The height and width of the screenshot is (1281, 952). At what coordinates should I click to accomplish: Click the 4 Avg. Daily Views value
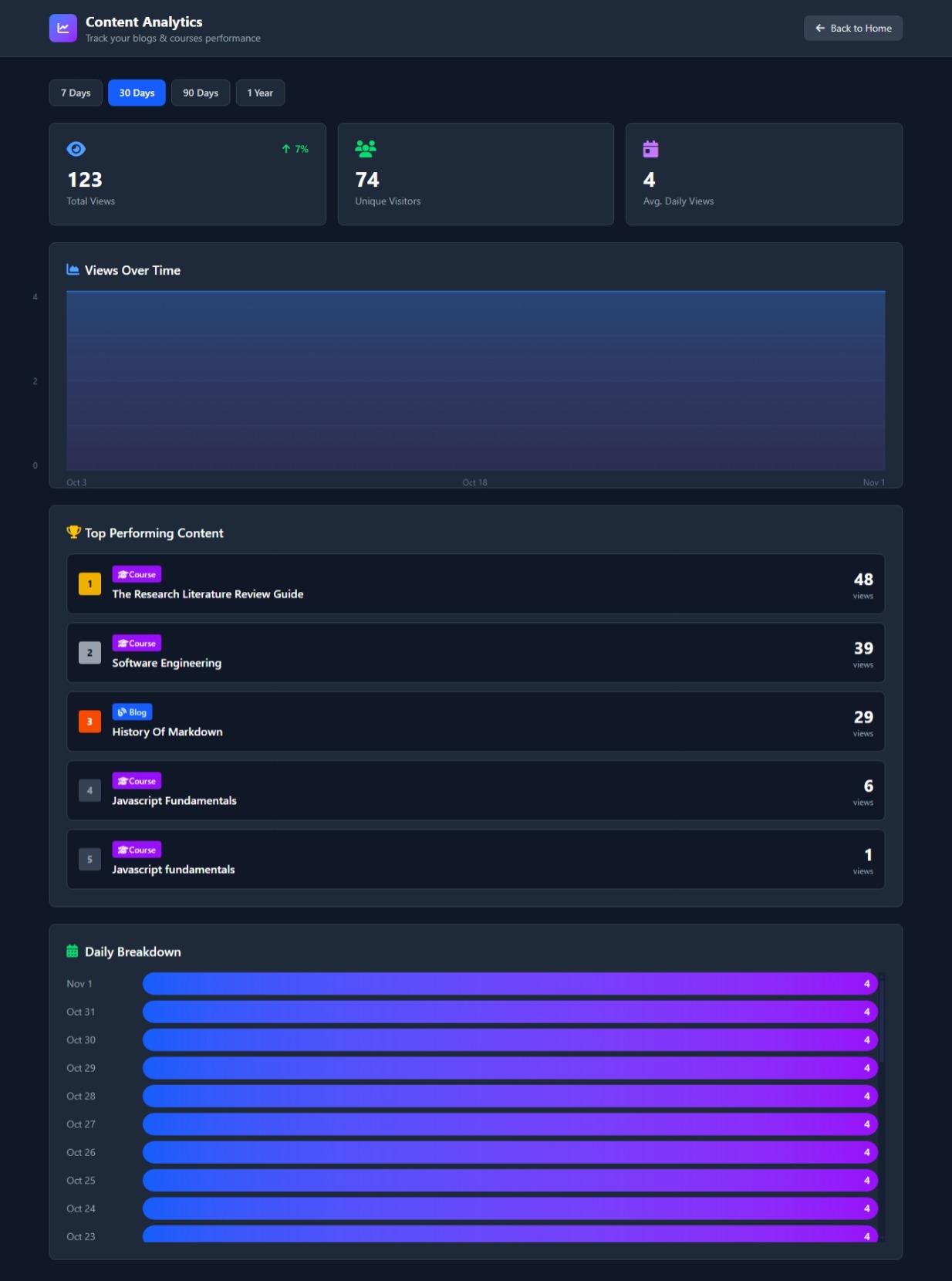(x=650, y=180)
